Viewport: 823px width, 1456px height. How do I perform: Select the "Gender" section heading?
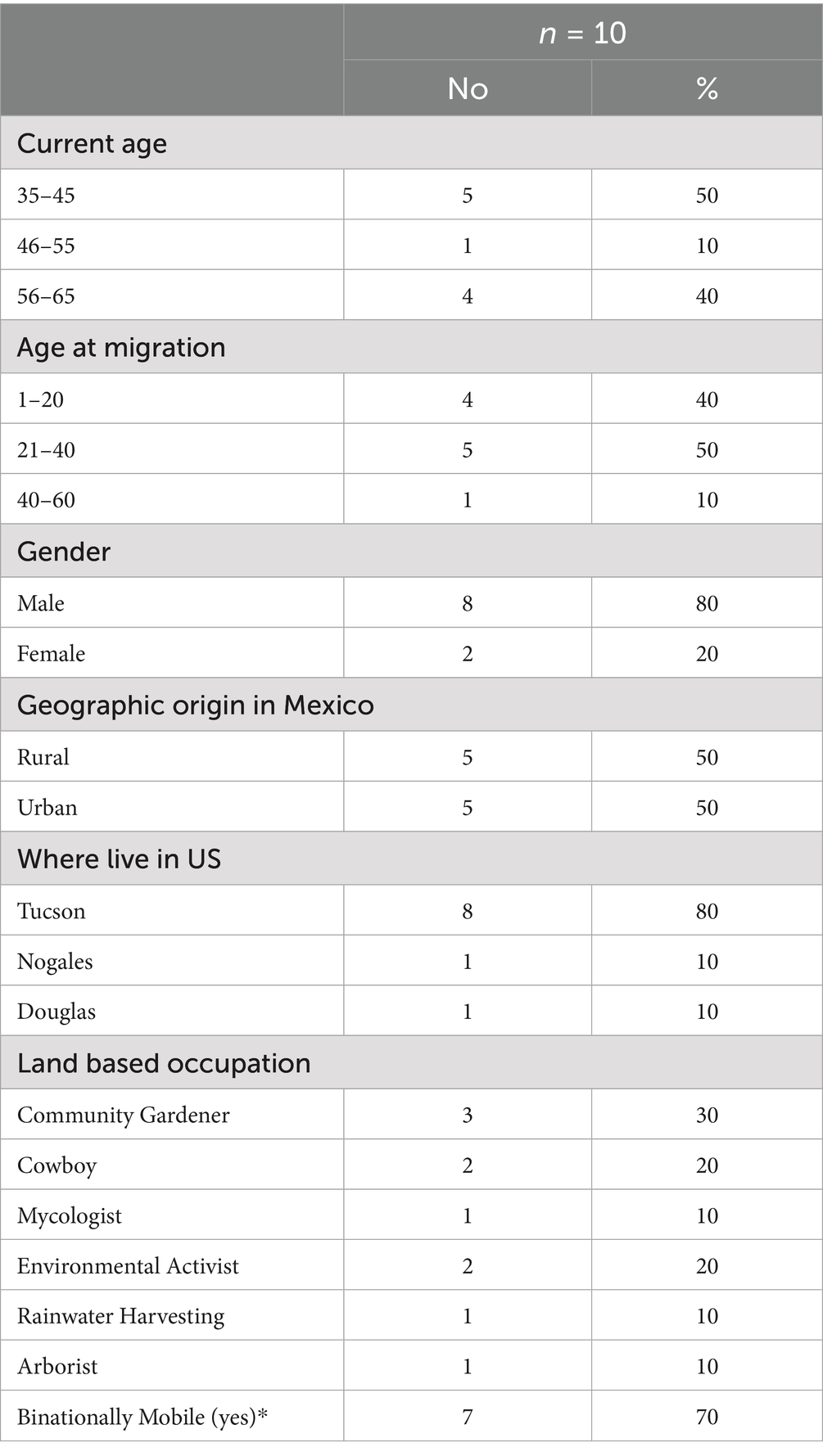coord(64,552)
